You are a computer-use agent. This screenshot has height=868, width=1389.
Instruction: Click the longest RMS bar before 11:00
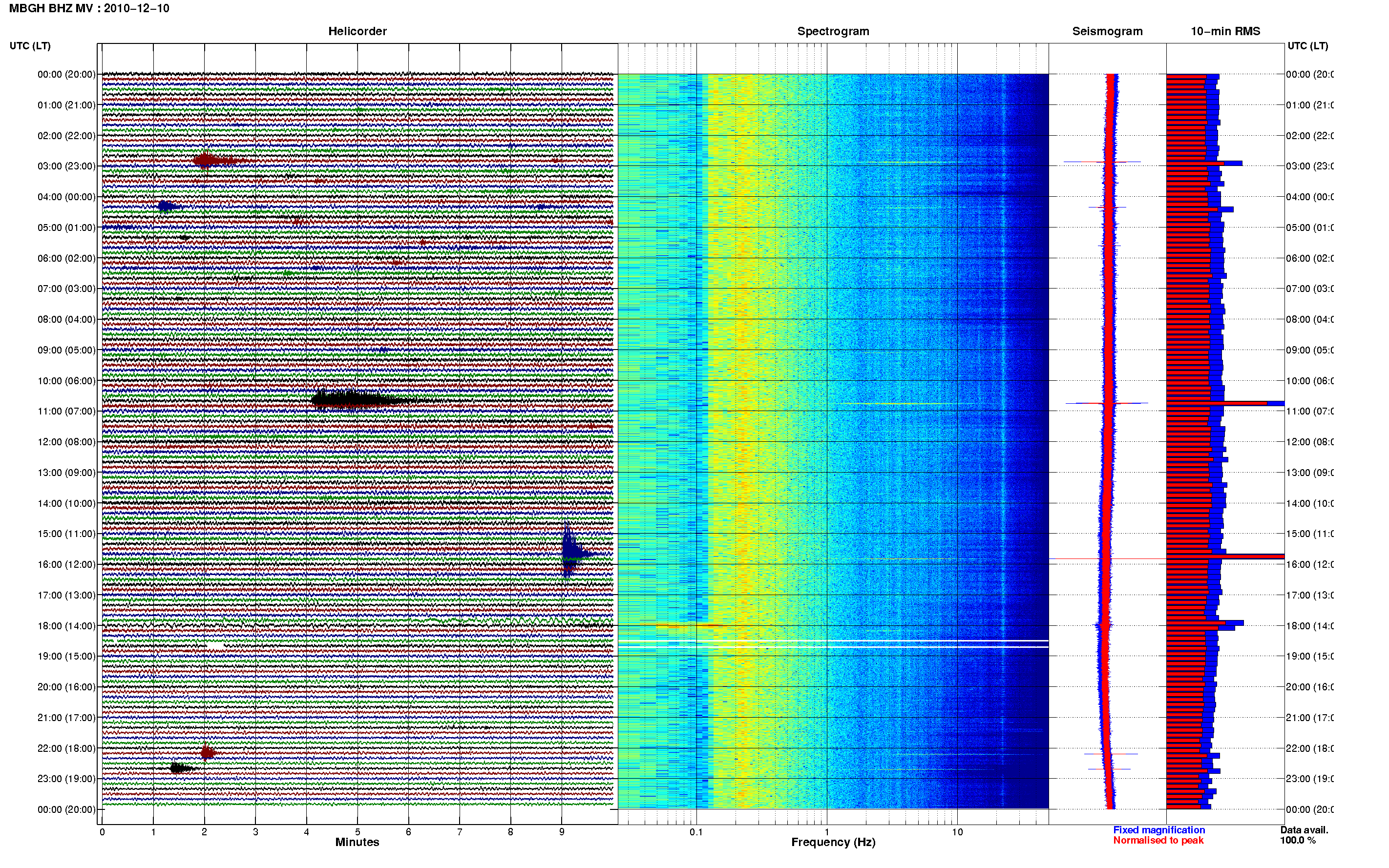1225,404
